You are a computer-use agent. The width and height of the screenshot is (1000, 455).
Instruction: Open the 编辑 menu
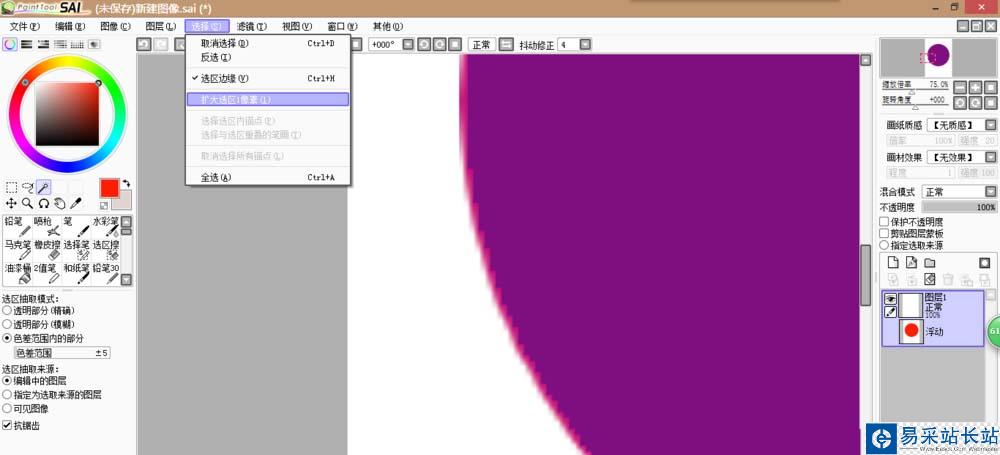70,26
